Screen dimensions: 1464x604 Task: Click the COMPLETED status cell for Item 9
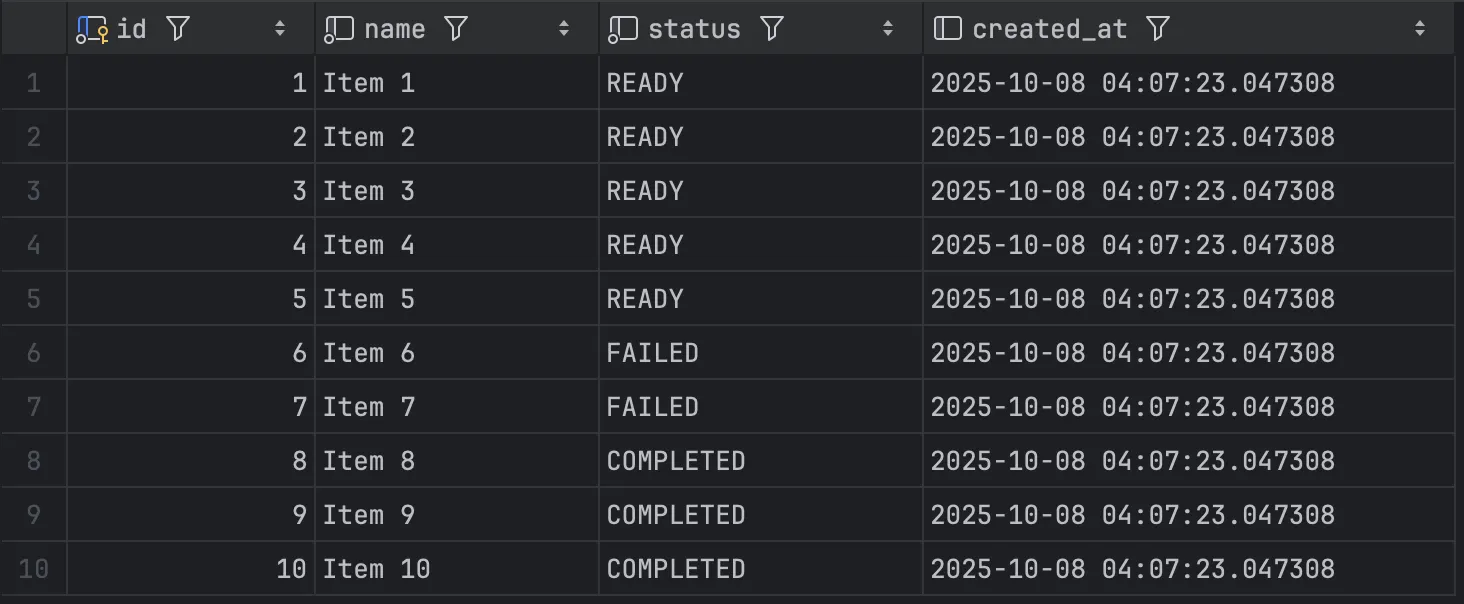coord(676,515)
